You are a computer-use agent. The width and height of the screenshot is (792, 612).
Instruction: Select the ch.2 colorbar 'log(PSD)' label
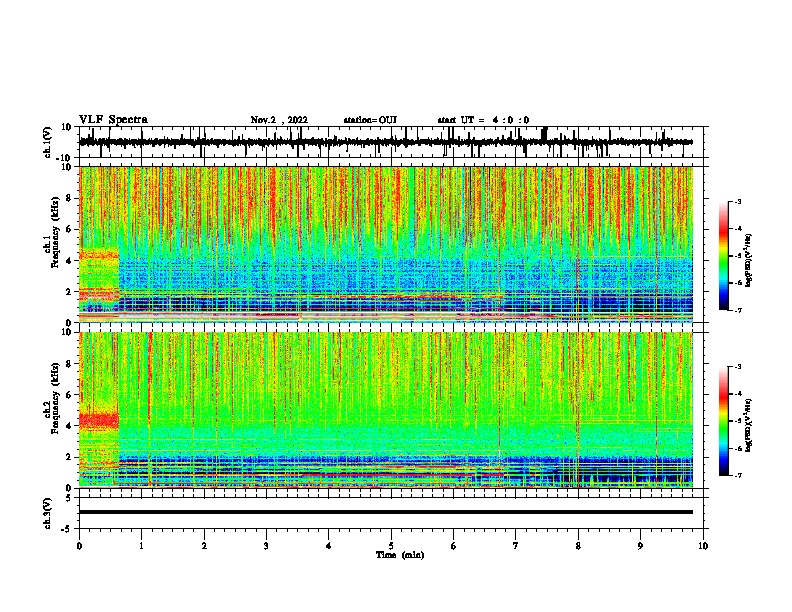tap(749, 425)
